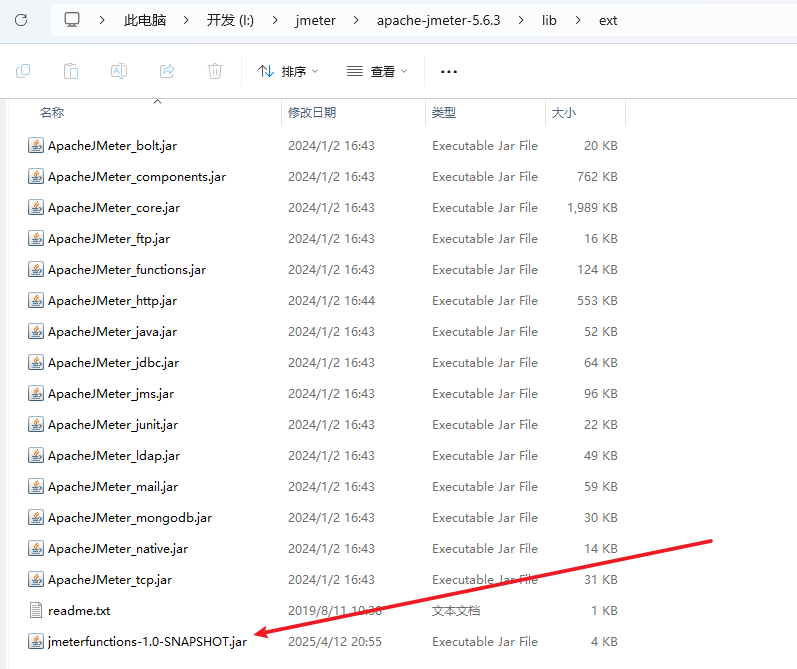Expand the chevron between lib and ext
The image size is (797, 669).
pos(579,20)
